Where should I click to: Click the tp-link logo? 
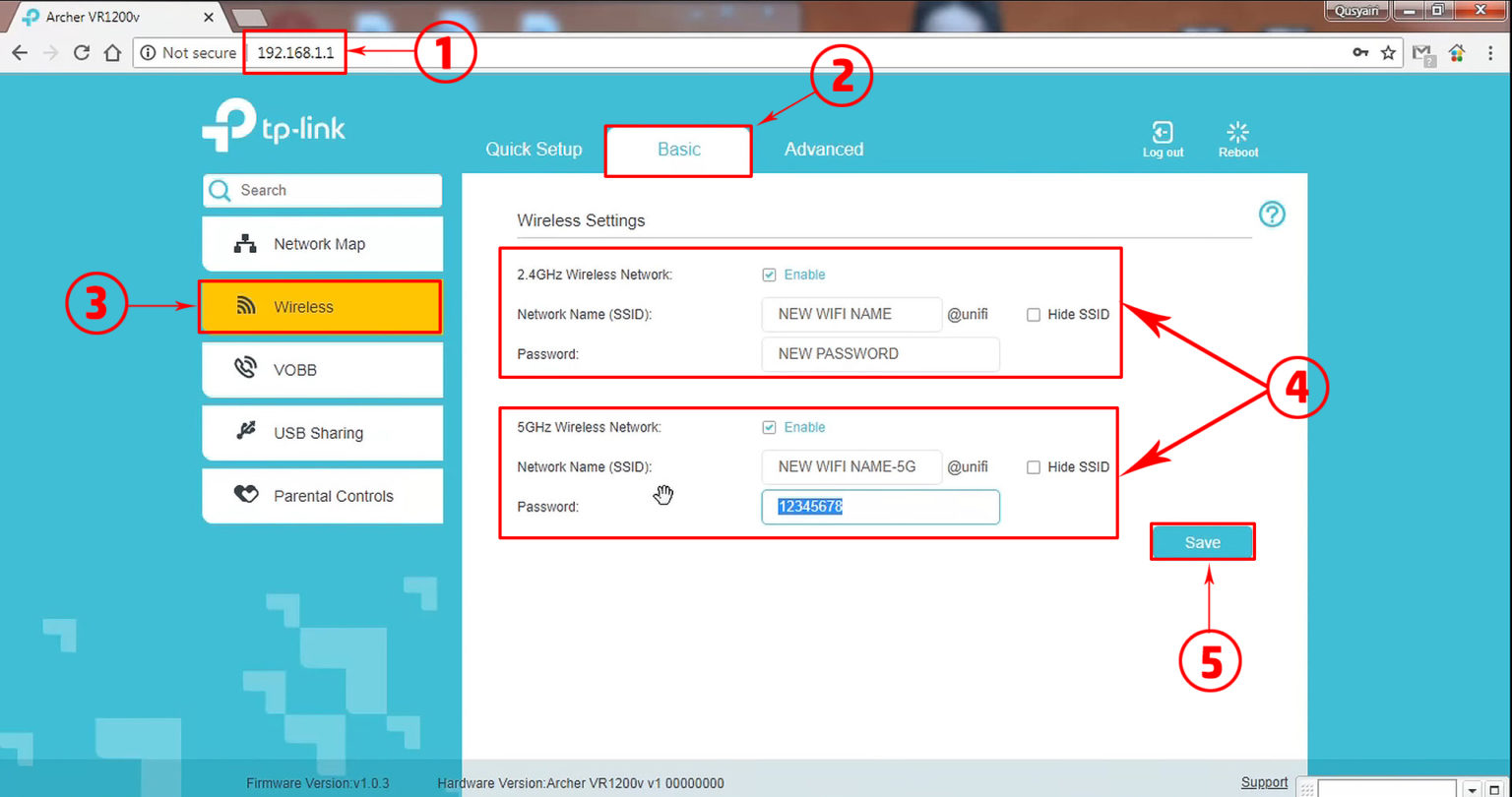274,126
